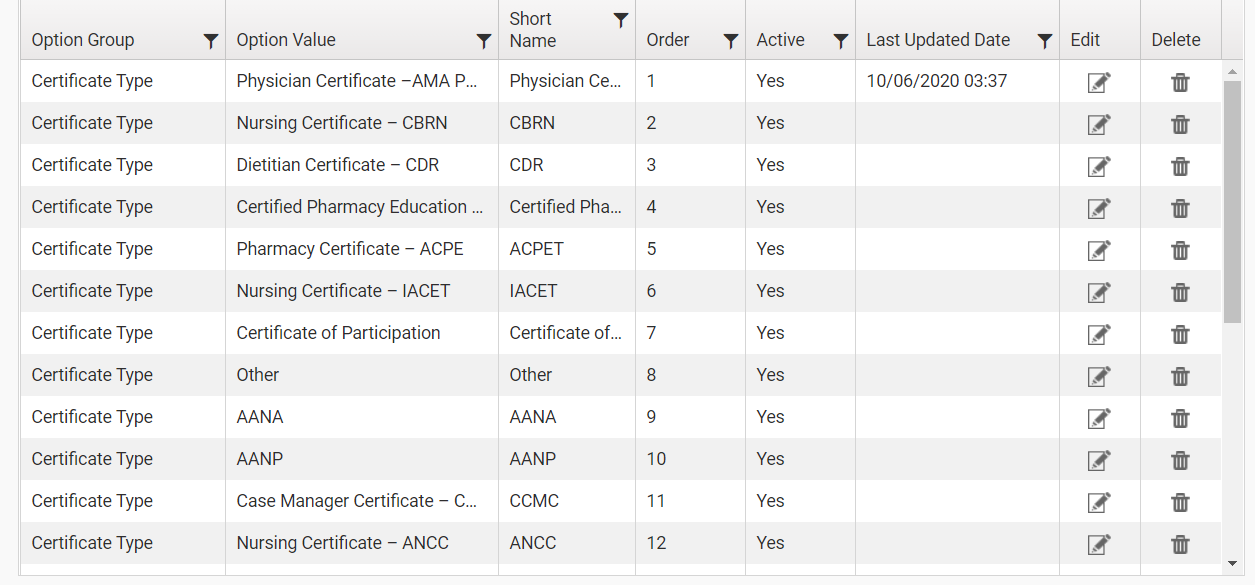Filter the Order column
This screenshot has width=1255, height=585.
point(731,41)
